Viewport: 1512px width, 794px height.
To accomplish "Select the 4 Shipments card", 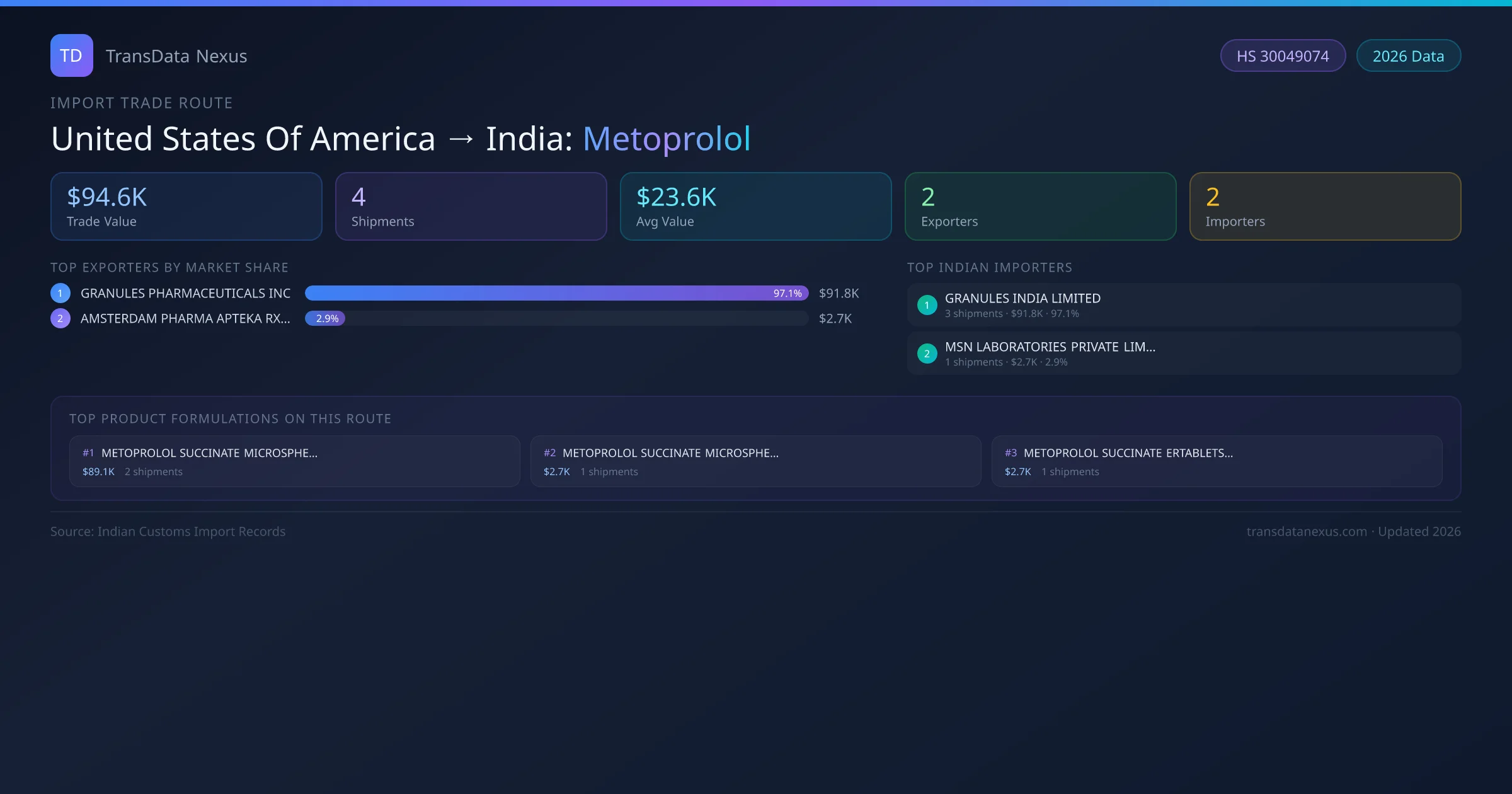I will tap(471, 206).
